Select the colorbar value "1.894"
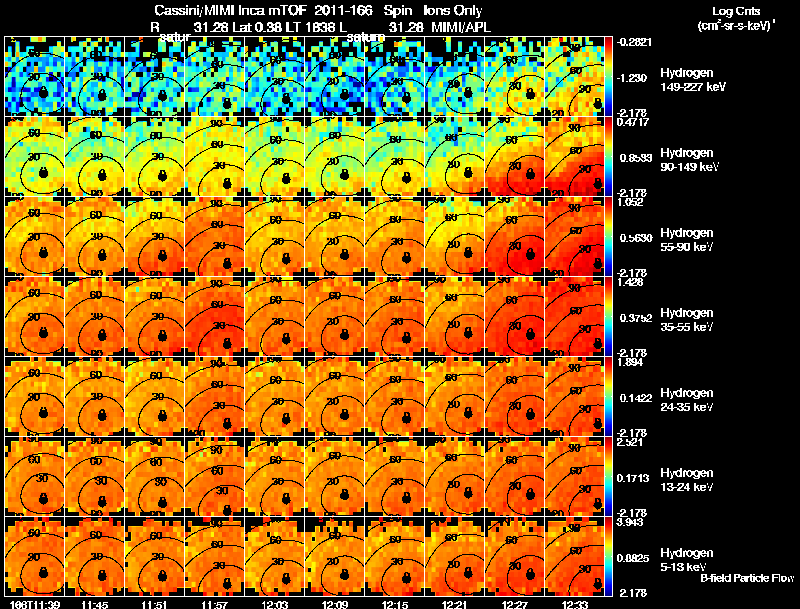 pos(631,363)
